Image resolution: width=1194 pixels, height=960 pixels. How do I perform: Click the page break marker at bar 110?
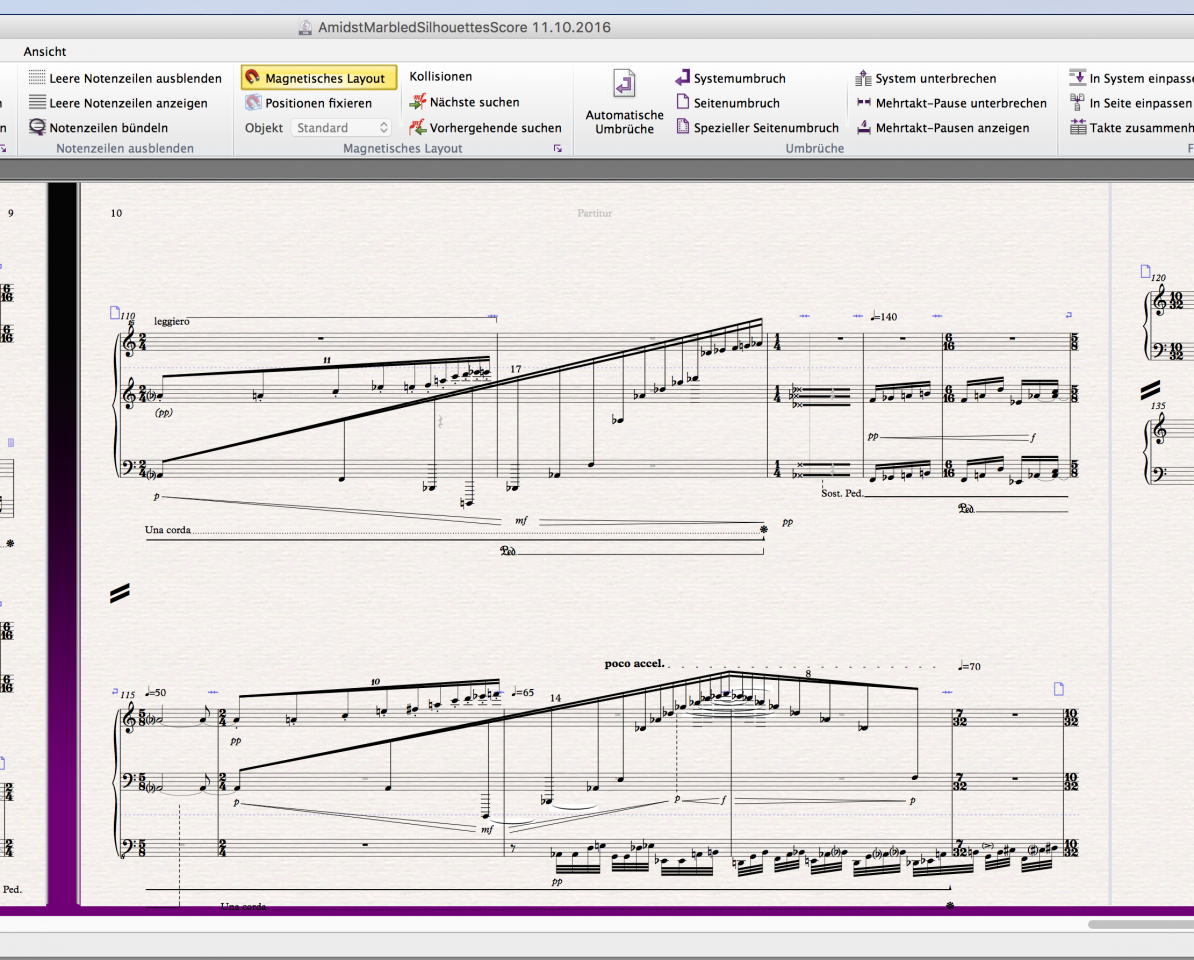(114, 312)
